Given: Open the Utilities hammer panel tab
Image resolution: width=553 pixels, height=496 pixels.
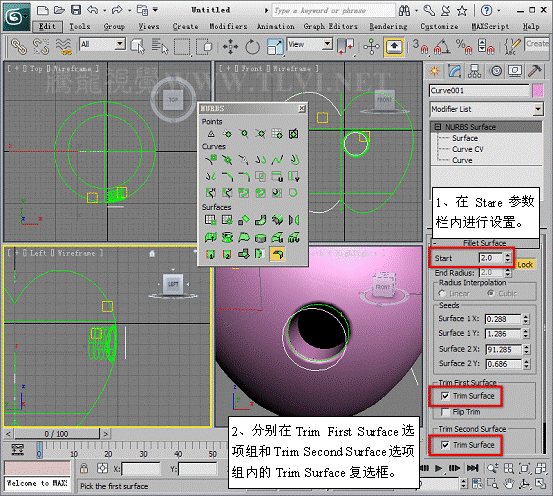Looking at the screenshot, I should (x=535, y=71).
